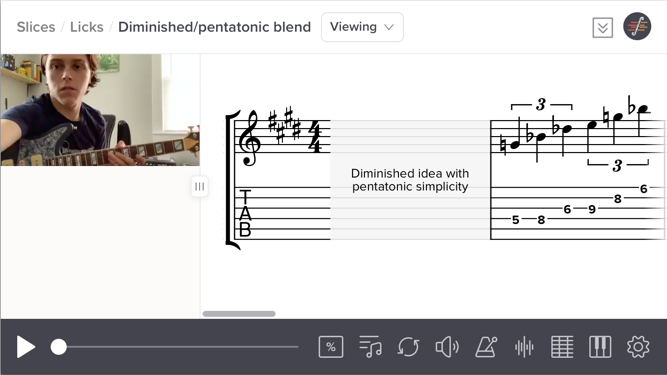667x375 pixels.
Task: Click the tab number 9
Action: 592,209
